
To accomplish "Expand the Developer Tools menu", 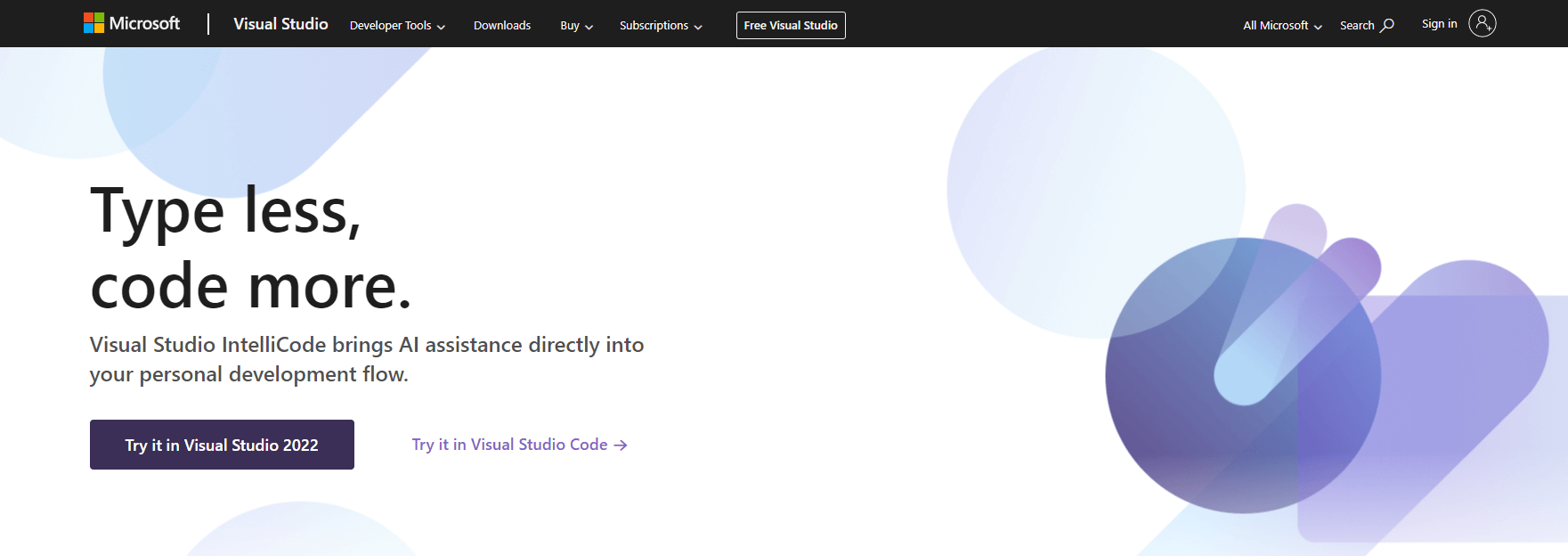I will [397, 26].
